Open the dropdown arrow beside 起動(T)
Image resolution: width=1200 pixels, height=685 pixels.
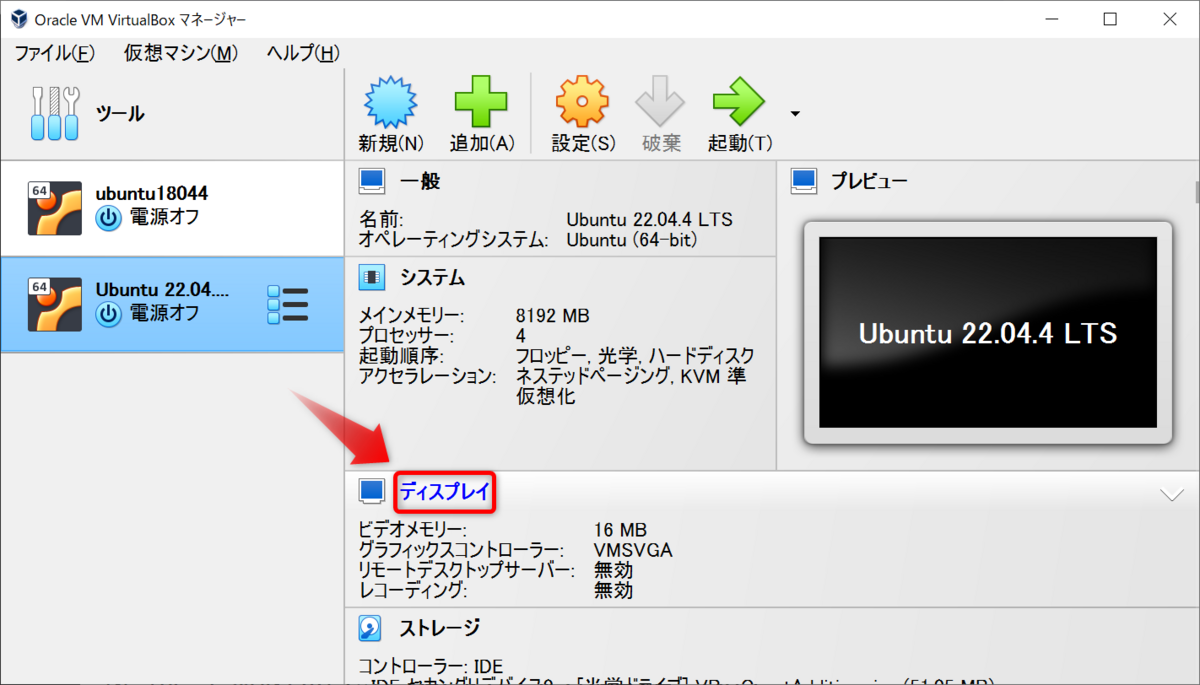tap(795, 114)
